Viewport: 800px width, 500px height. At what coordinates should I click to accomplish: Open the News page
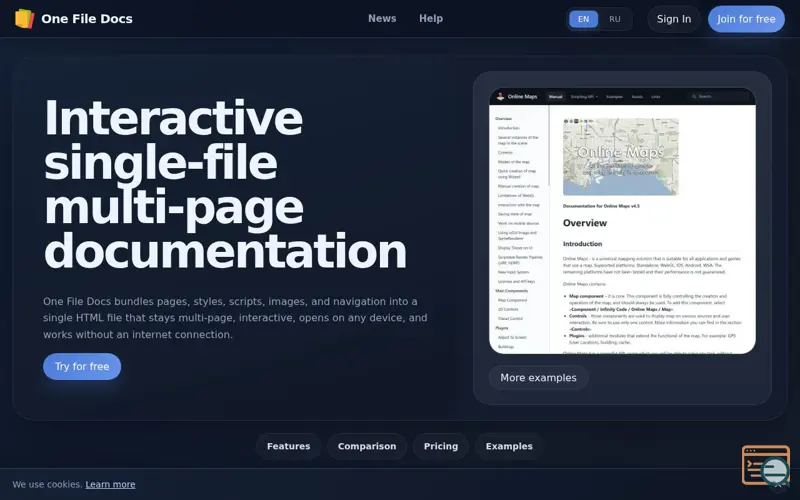pos(382,18)
